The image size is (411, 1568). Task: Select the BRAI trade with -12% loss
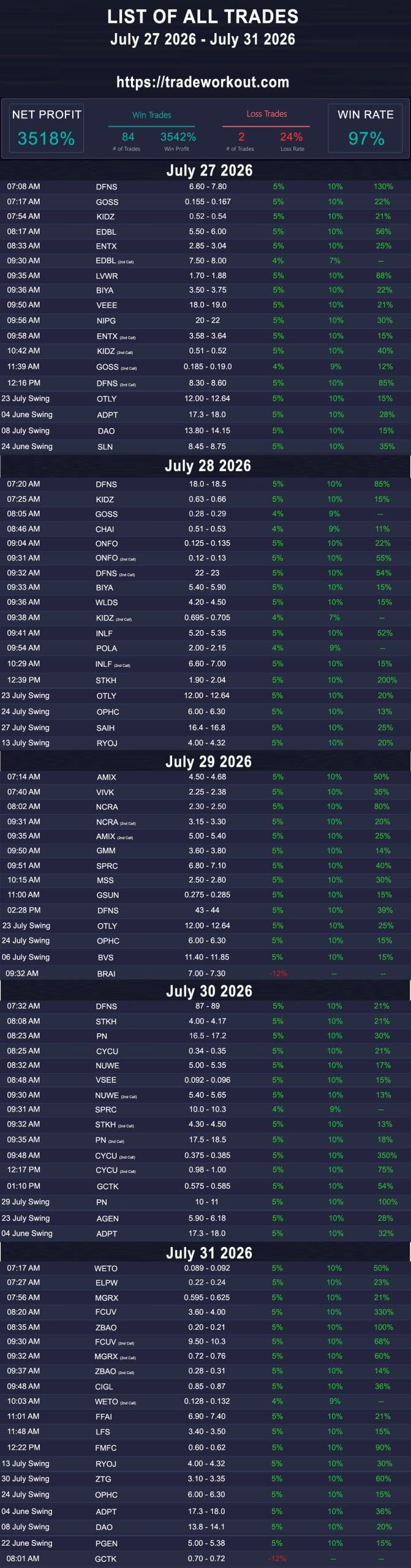click(x=205, y=973)
